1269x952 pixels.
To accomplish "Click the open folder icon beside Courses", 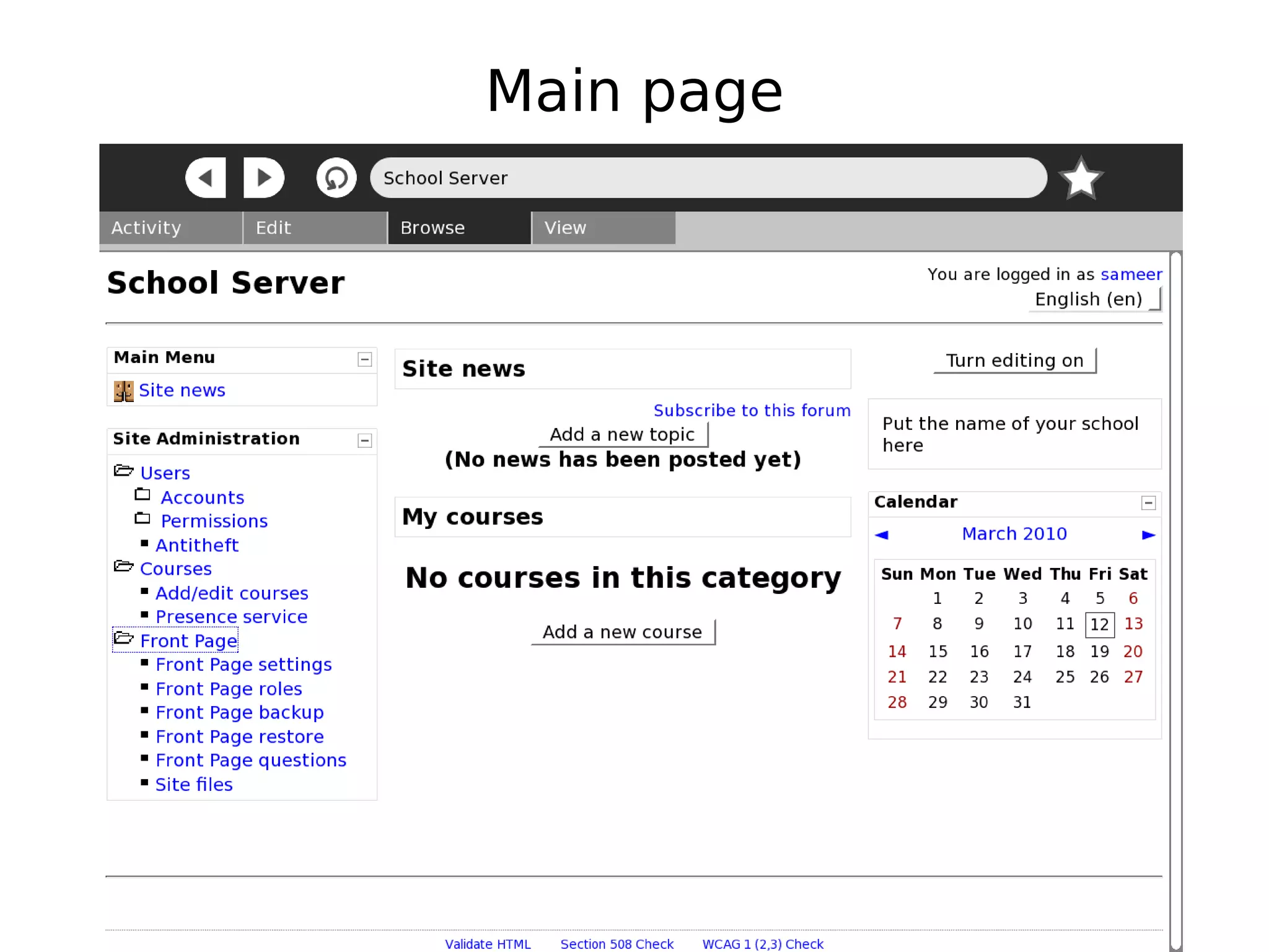I will click(x=123, y=566).
